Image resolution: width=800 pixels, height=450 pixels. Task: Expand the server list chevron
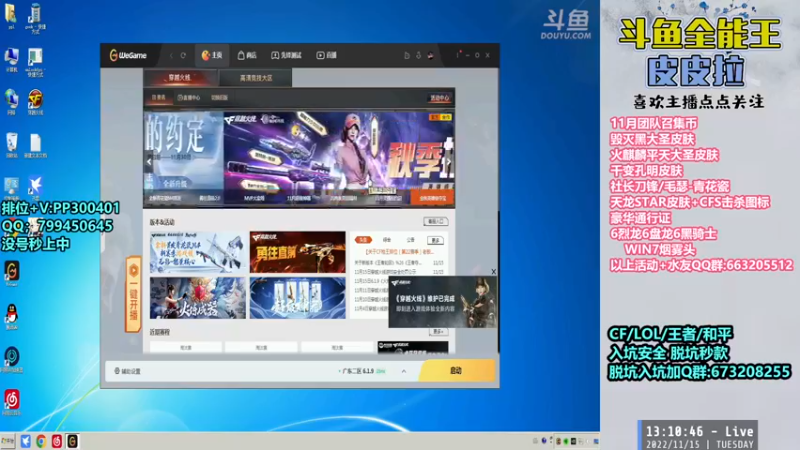point(404,371)
